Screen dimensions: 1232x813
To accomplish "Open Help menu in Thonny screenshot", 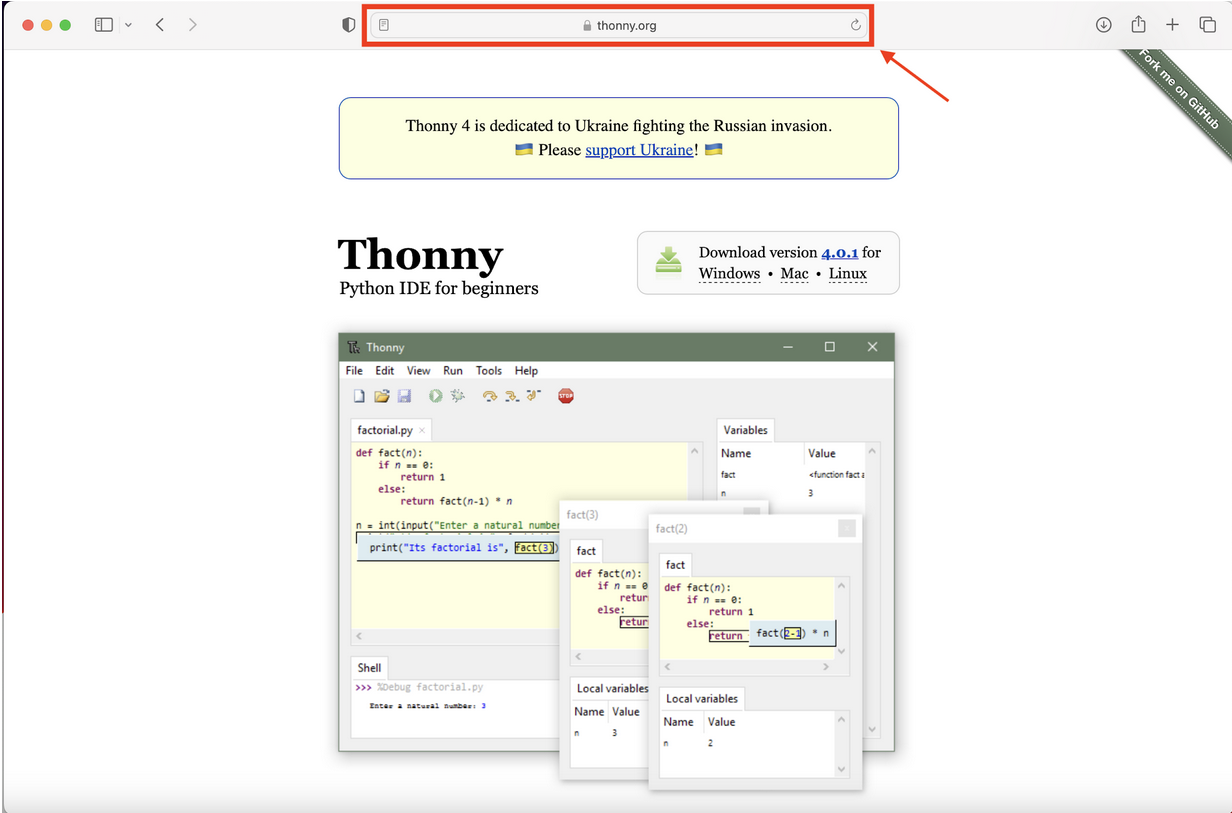I will tap(526, 370).
